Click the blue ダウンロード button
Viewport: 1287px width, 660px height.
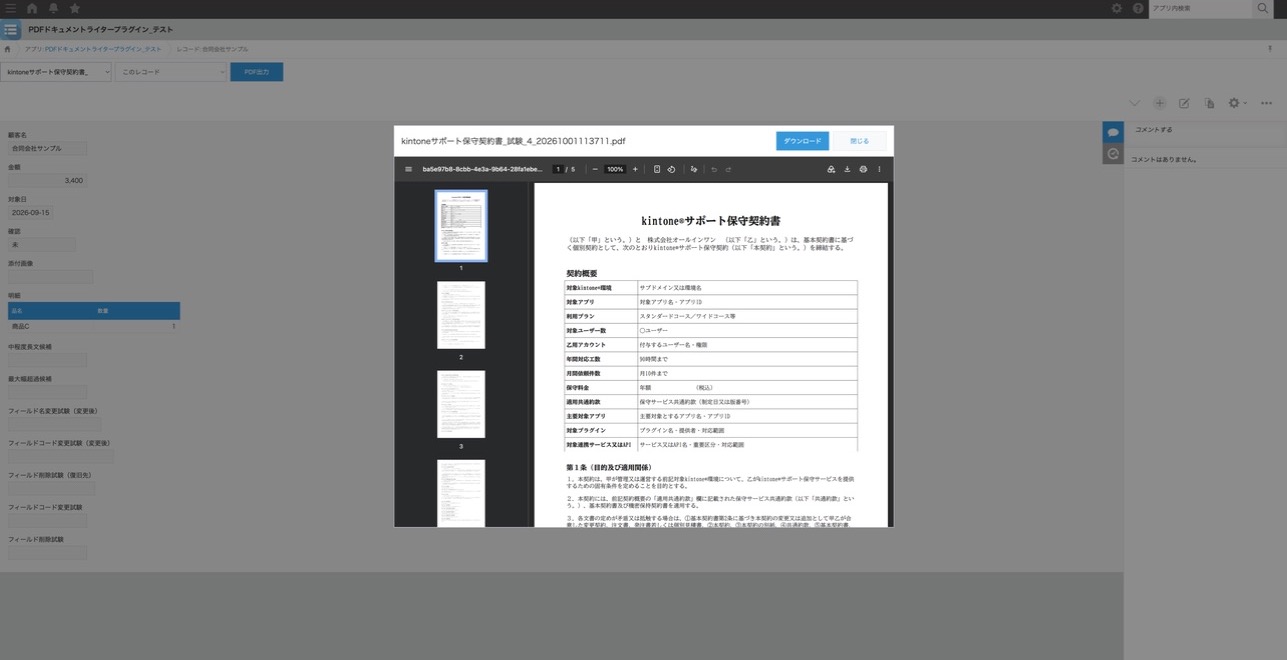point(802,141)
